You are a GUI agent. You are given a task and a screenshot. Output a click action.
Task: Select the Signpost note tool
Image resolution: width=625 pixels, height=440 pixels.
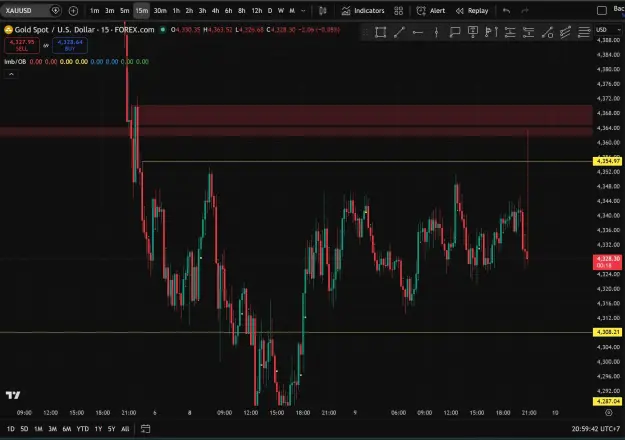pyautogui.click(x=473, y=32)
